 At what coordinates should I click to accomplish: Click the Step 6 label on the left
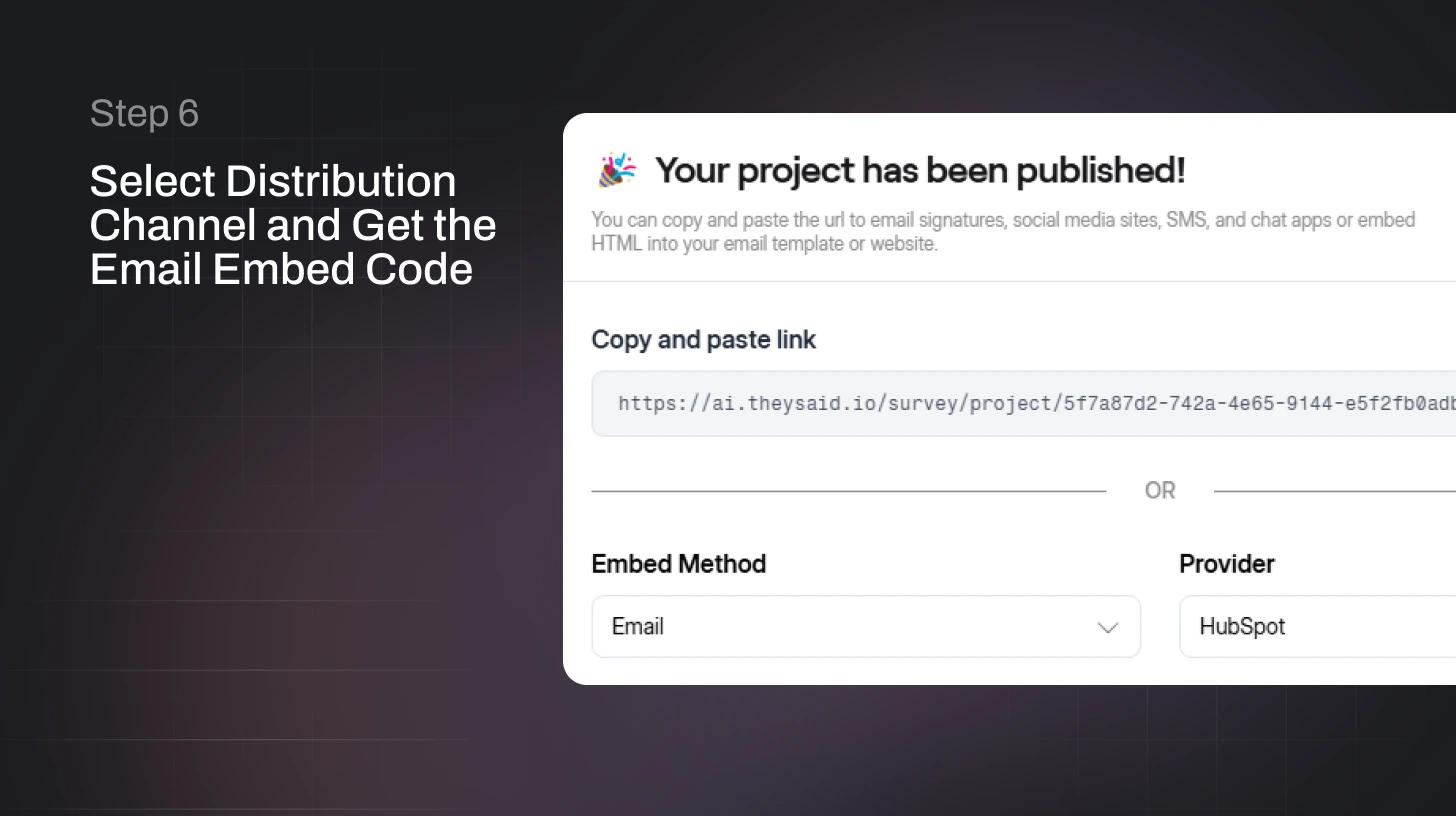144,113
